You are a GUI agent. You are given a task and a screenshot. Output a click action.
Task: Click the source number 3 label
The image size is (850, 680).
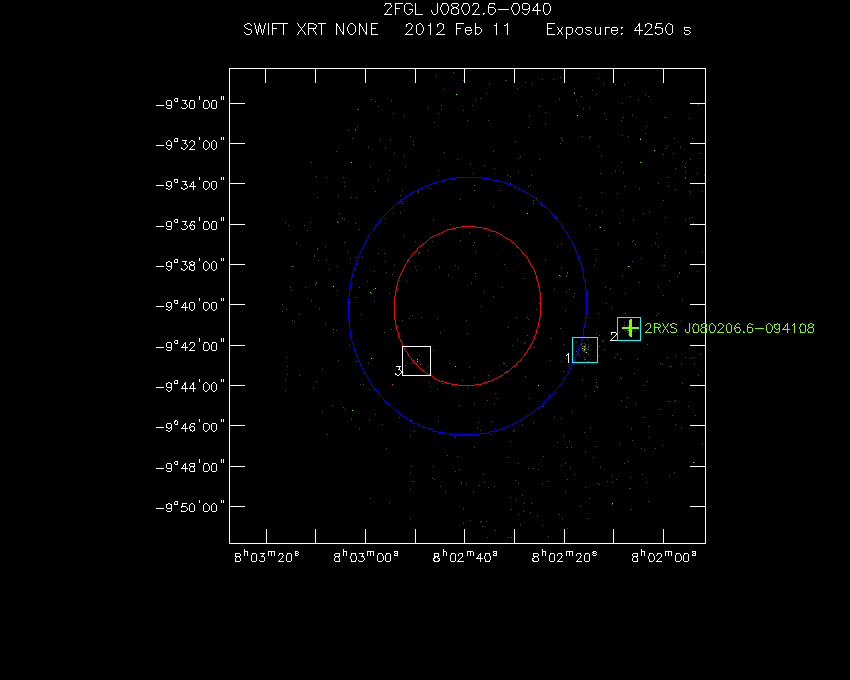[x=398, y=371]
